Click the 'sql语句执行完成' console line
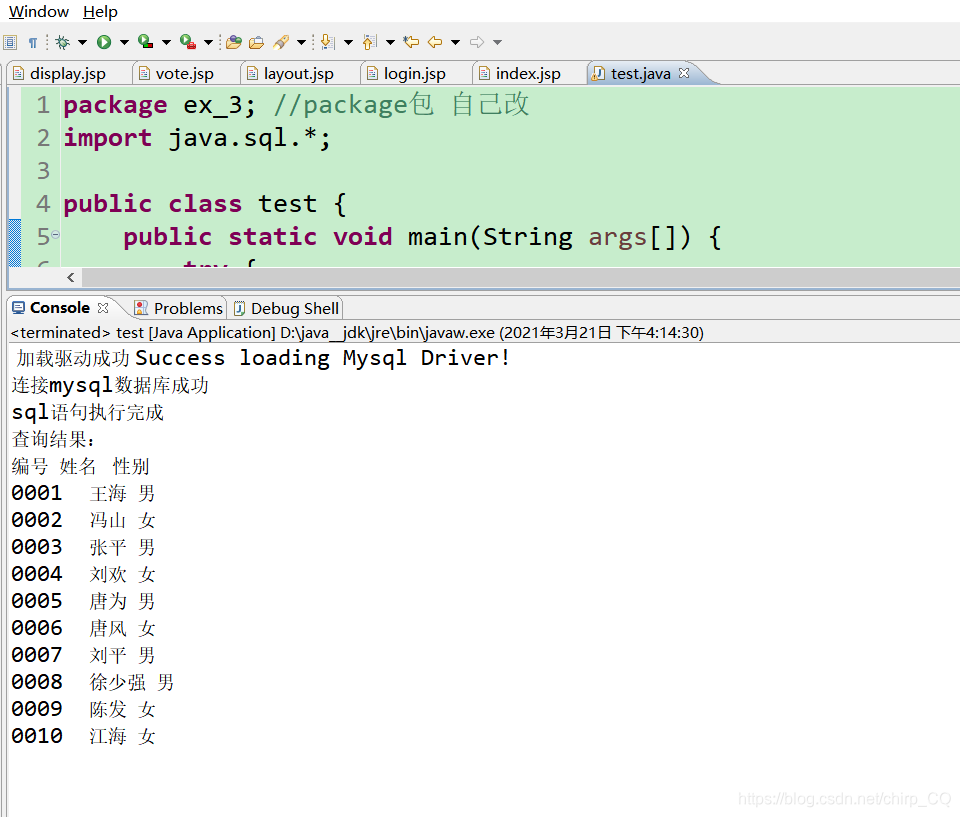 click(88, 412)
